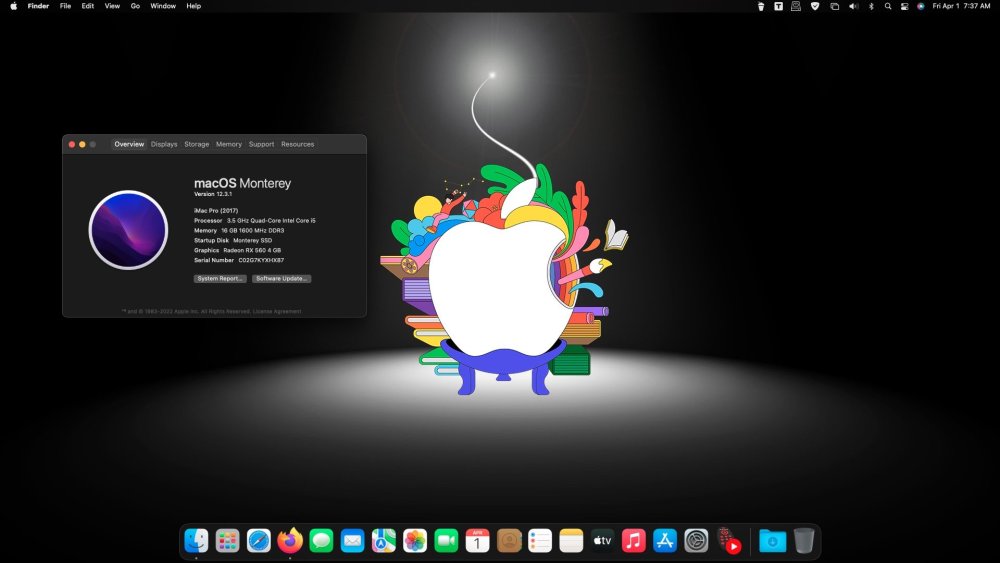This screenshot has height=563, width=1000.
Task: Open App Store in Dock
Action: coord(665,541)
